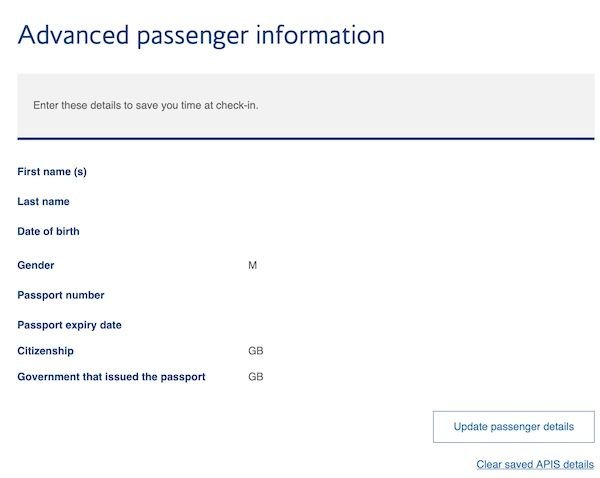600x478 pixels.
Task: Click the Update passenger details button
Action: pos(513,426)
